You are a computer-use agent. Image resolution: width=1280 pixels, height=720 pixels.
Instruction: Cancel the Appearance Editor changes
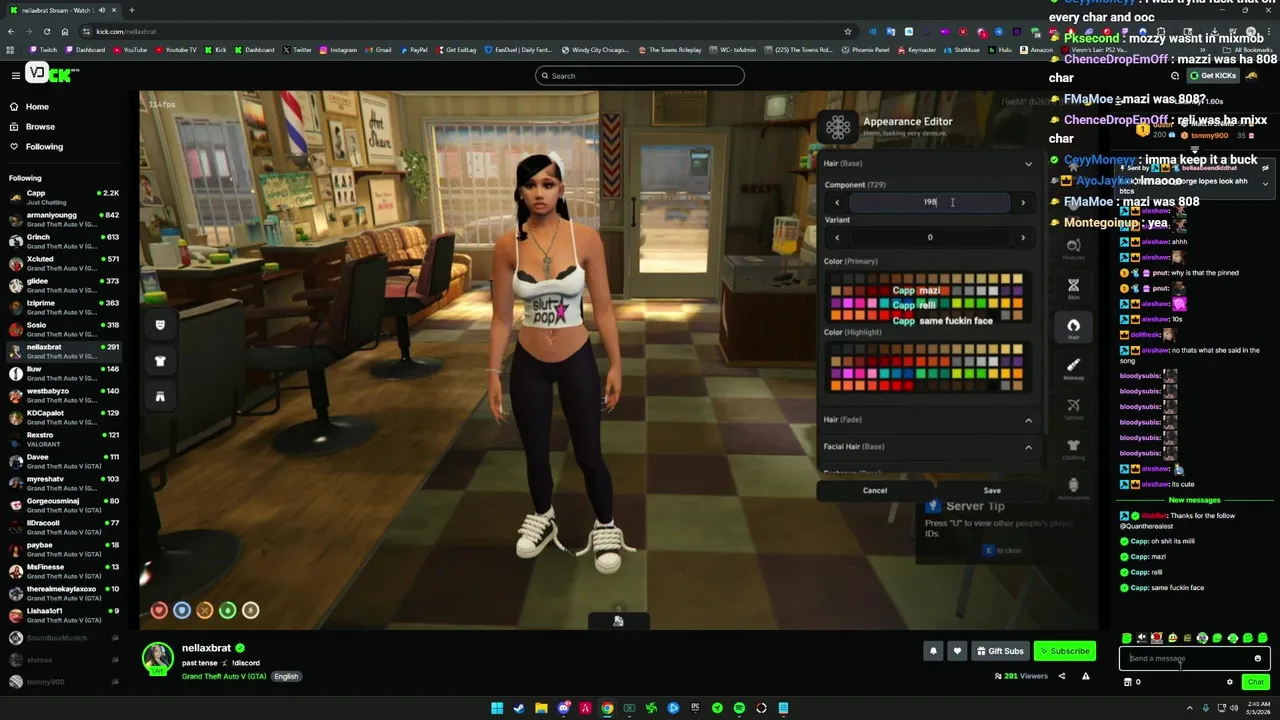click(875, 491)
